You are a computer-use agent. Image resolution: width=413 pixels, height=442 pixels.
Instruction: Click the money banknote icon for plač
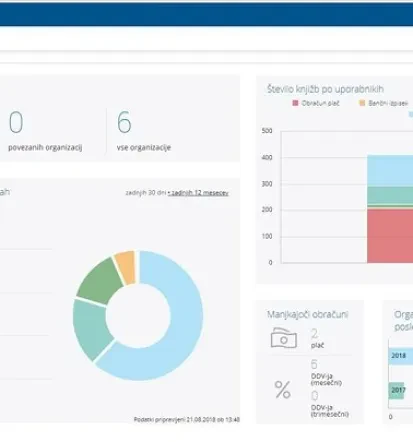tap(284, 338)
